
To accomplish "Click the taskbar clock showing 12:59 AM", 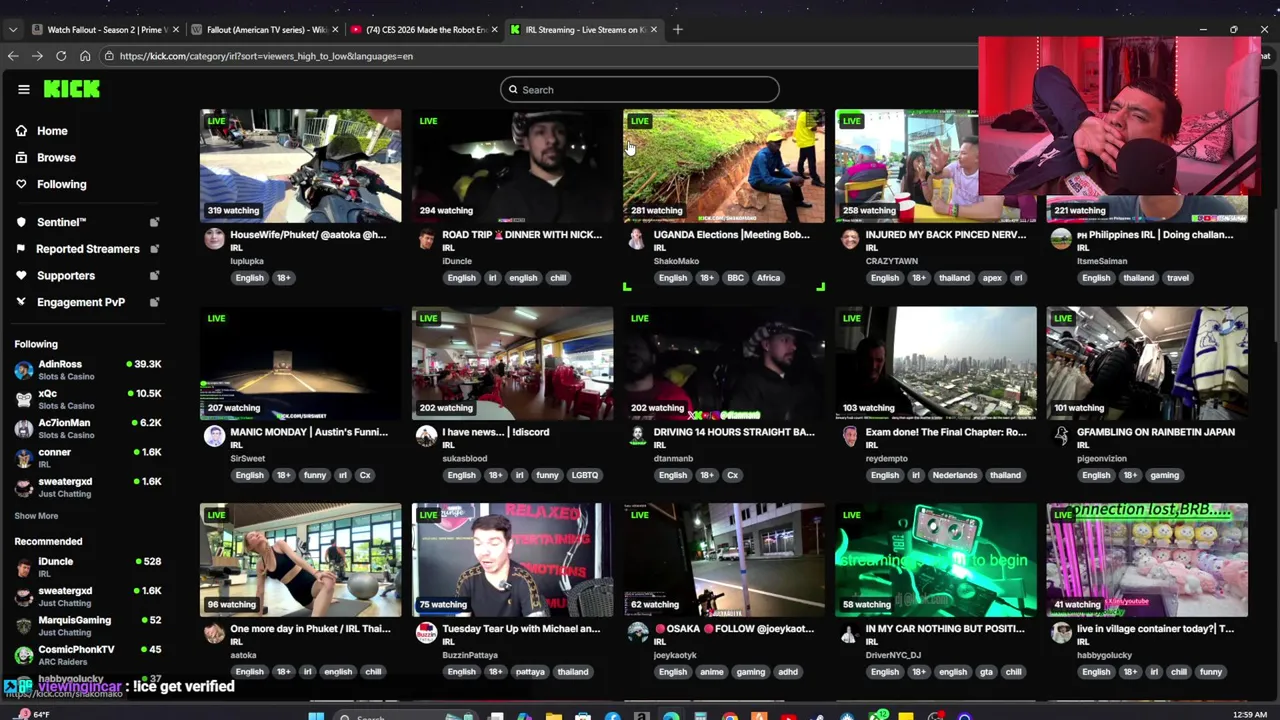I will point(1251,714).
